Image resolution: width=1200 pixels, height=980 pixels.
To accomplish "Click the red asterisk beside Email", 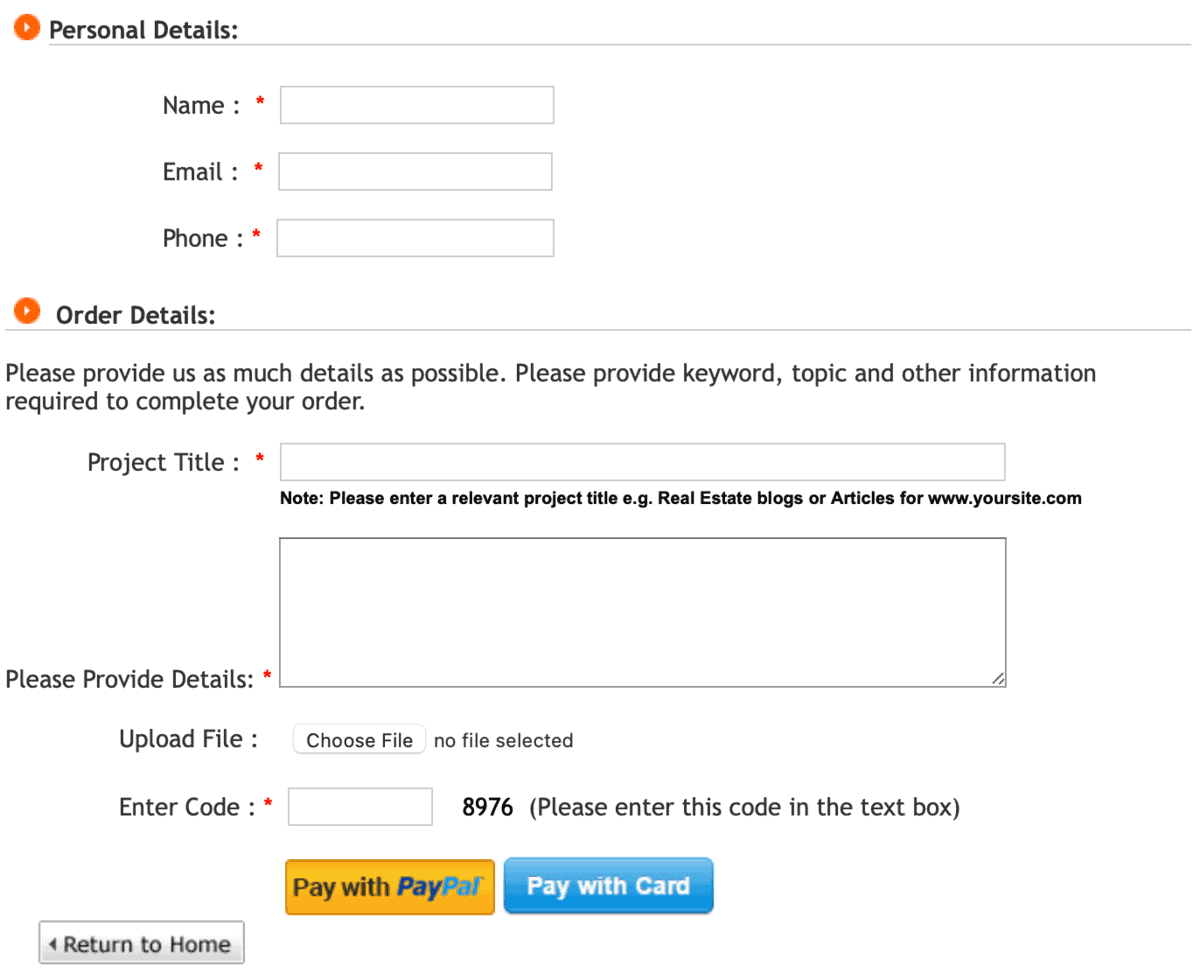I will 258,168.
